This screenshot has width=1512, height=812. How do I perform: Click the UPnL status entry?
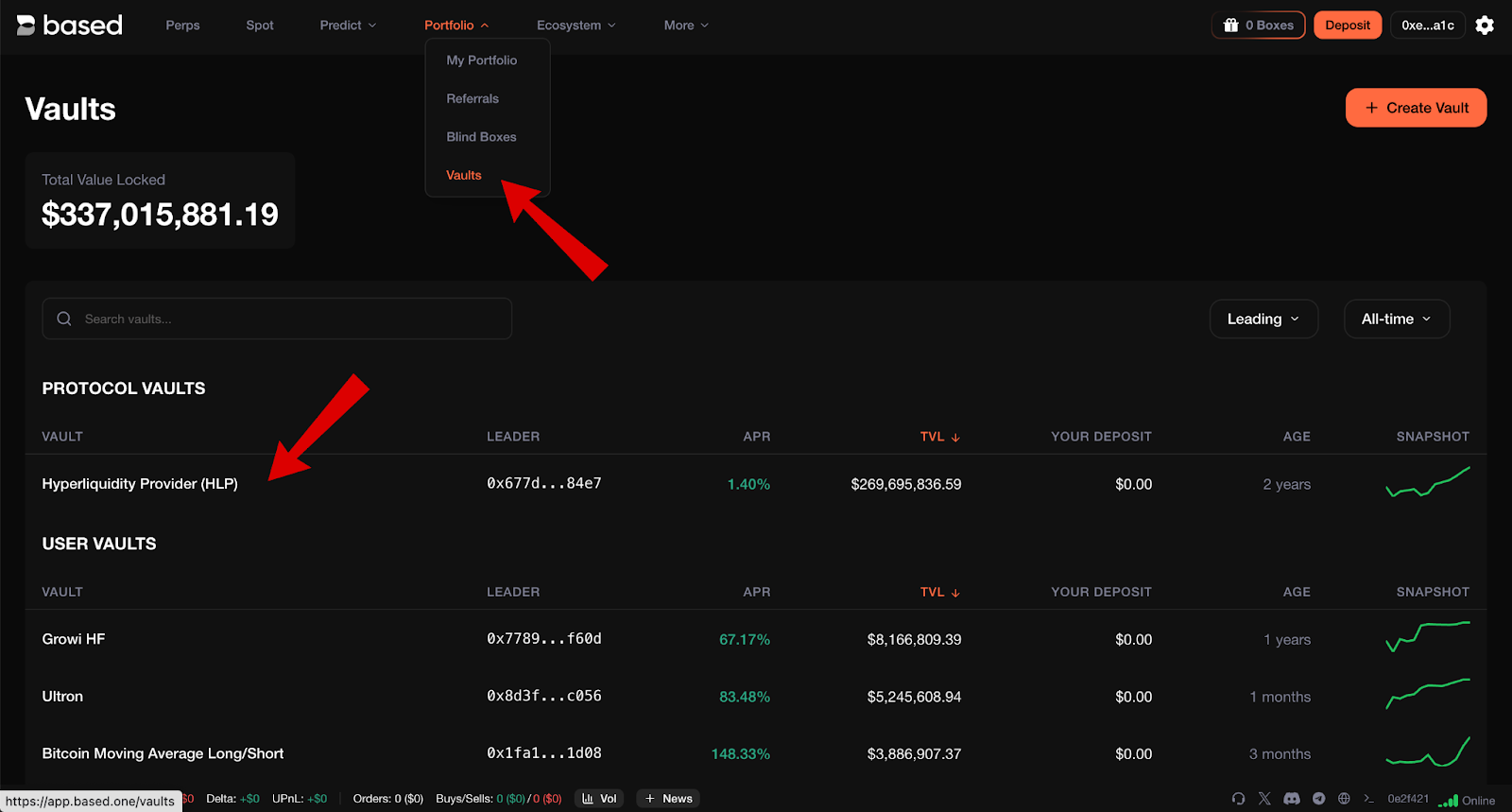click(x=300, y=799)
